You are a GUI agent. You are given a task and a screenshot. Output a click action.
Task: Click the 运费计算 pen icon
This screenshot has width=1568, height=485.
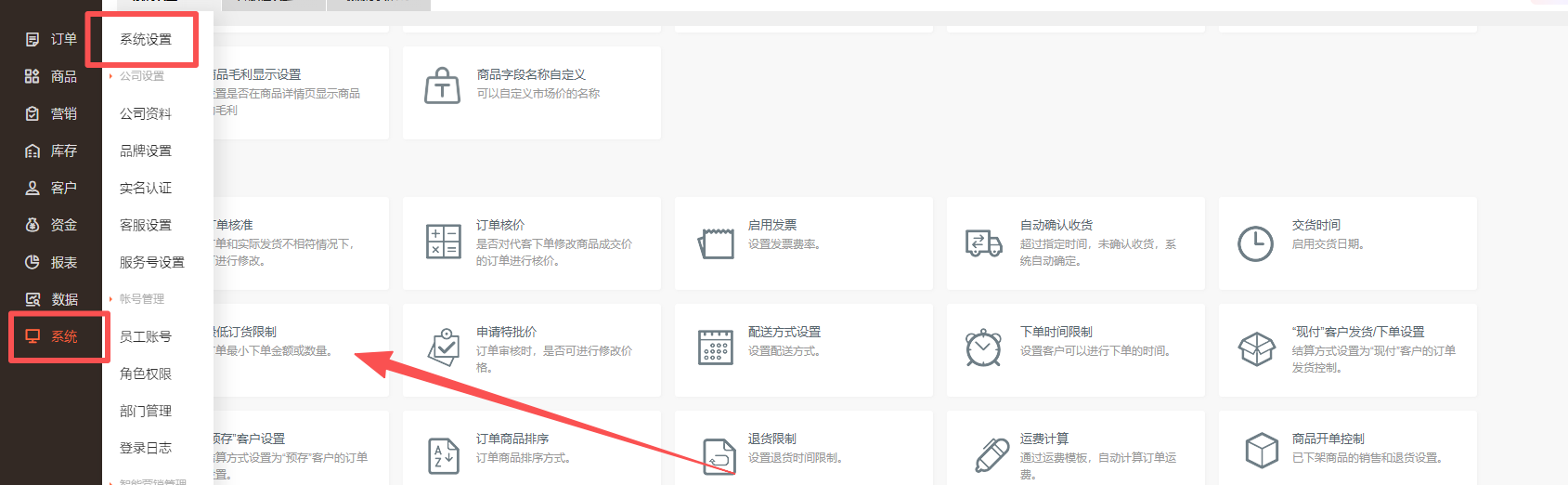pos(991,455)
